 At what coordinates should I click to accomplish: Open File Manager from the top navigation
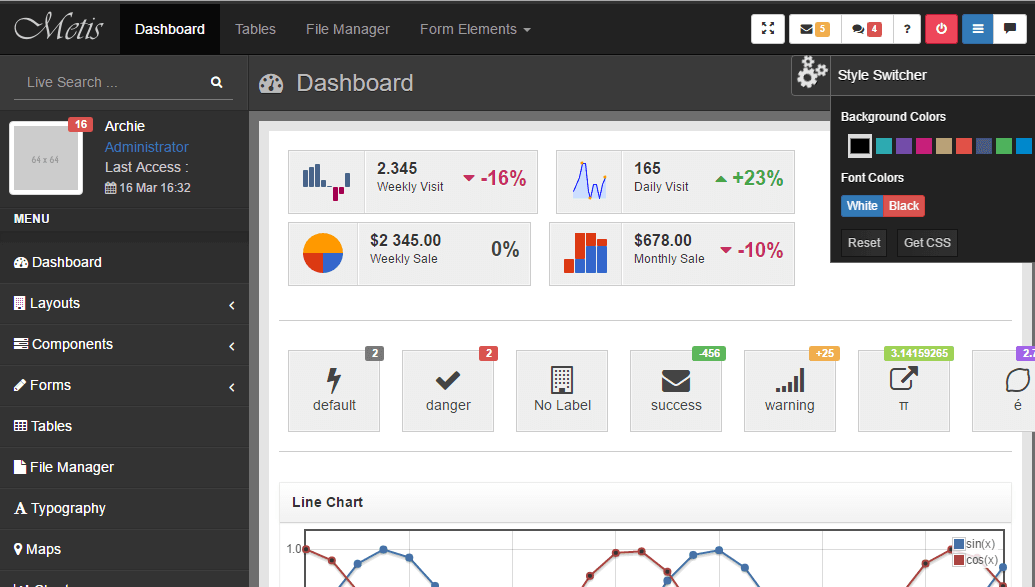[x=348, y=29]
